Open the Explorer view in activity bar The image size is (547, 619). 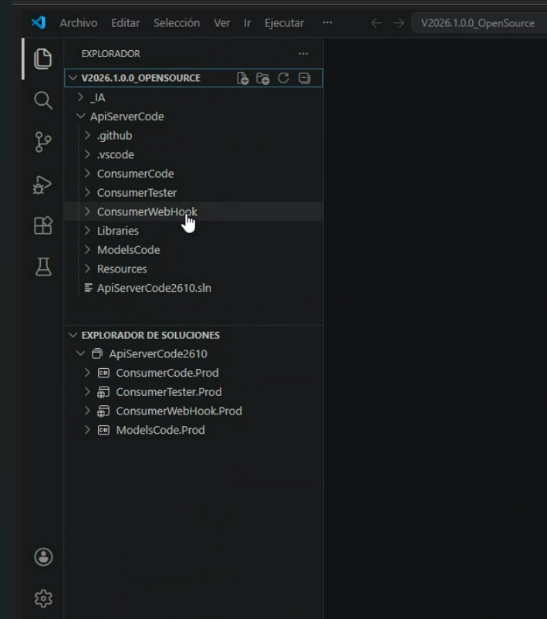[43, 59]
